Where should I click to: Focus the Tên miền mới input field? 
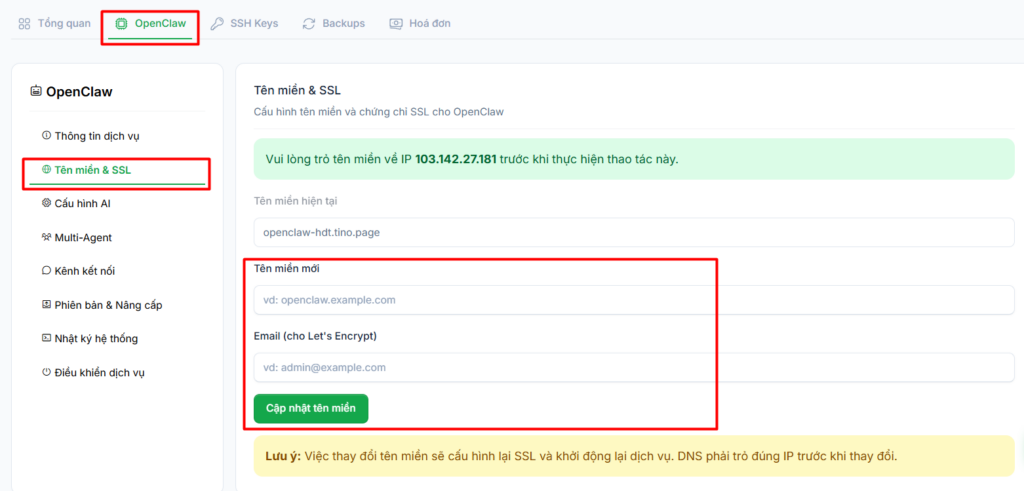click(x=634, y=300)
